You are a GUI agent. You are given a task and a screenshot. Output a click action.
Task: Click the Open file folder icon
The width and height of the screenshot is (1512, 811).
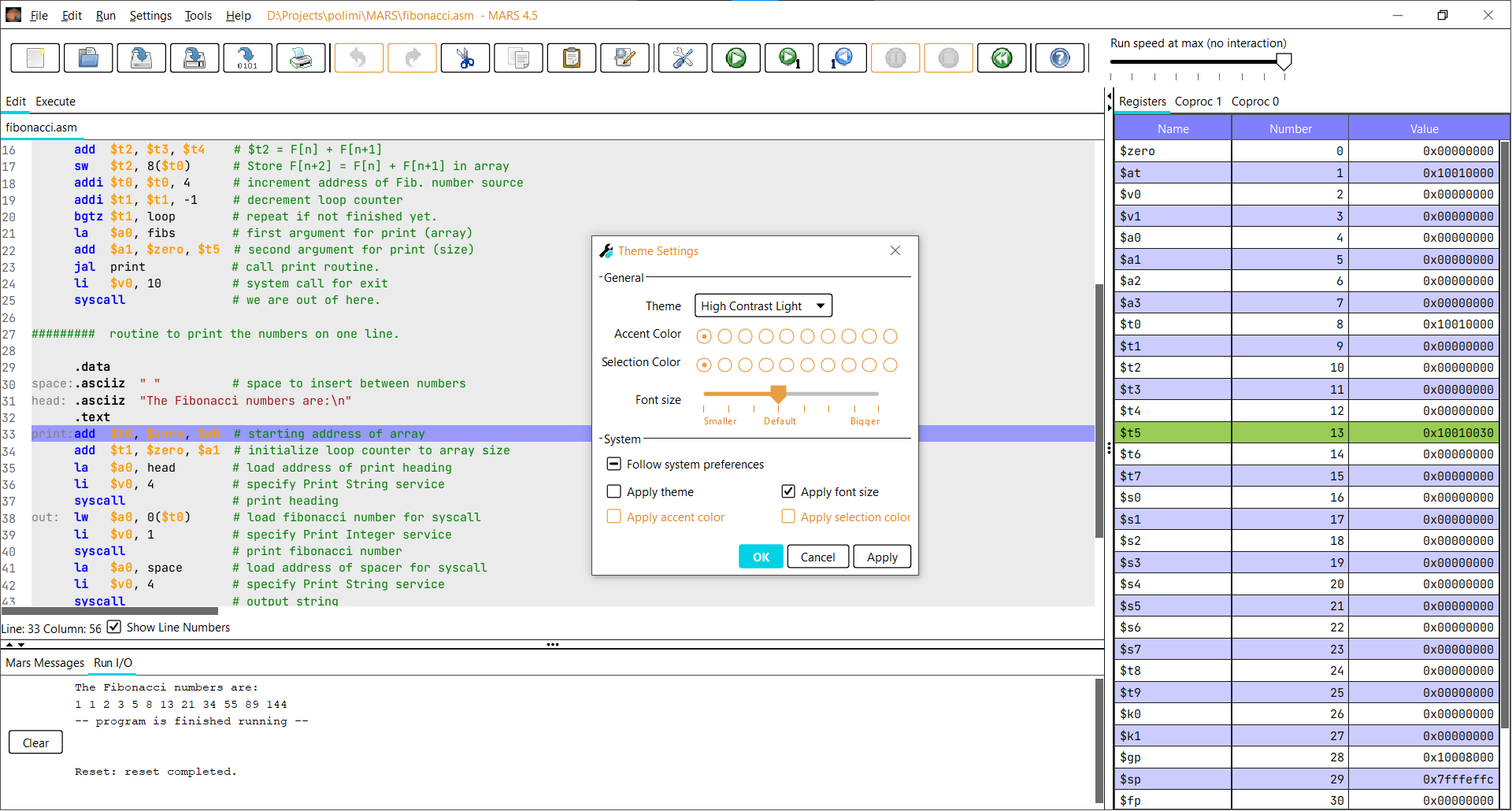click(x=88, y=57)
